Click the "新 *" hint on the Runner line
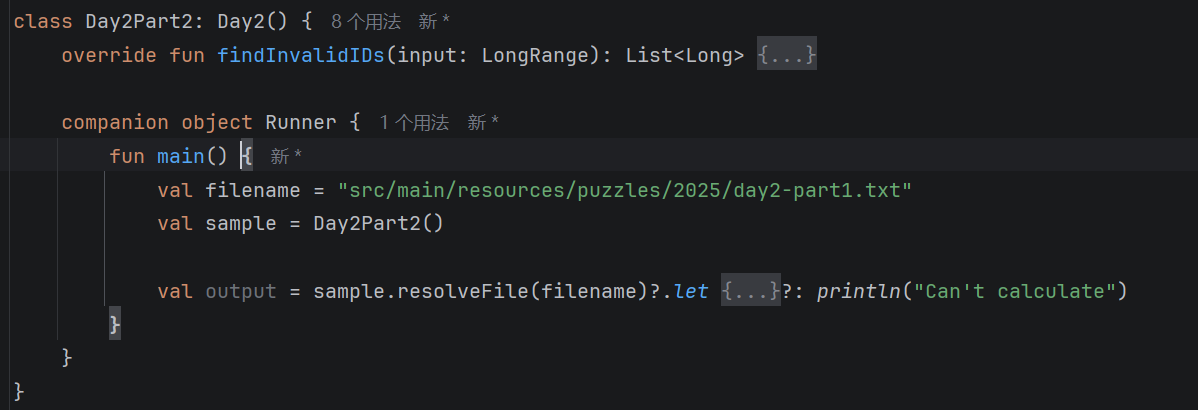The width and height of the screenshot is (1198, 410). click(x=483, y=123)
